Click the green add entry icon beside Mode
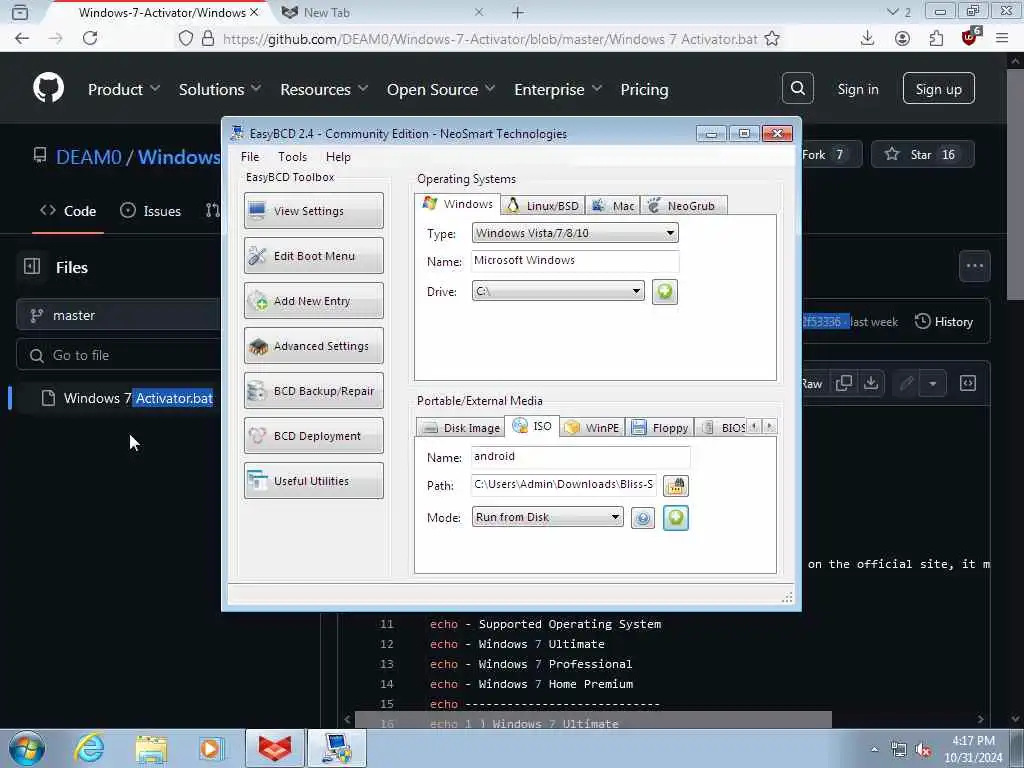 click(x=675, y=518)
